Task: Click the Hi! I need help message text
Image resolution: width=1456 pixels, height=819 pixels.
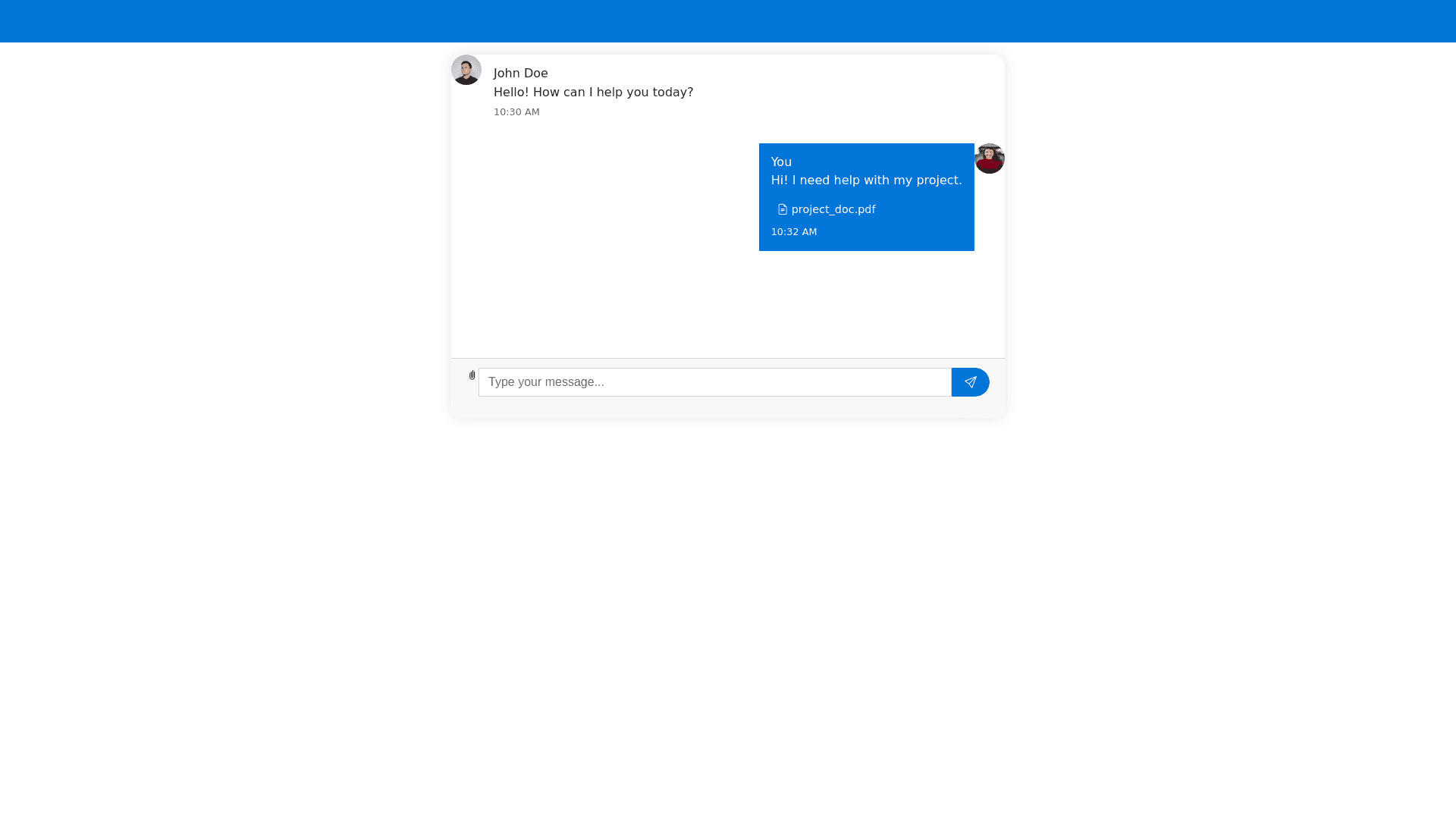Action: pos(866,180)
